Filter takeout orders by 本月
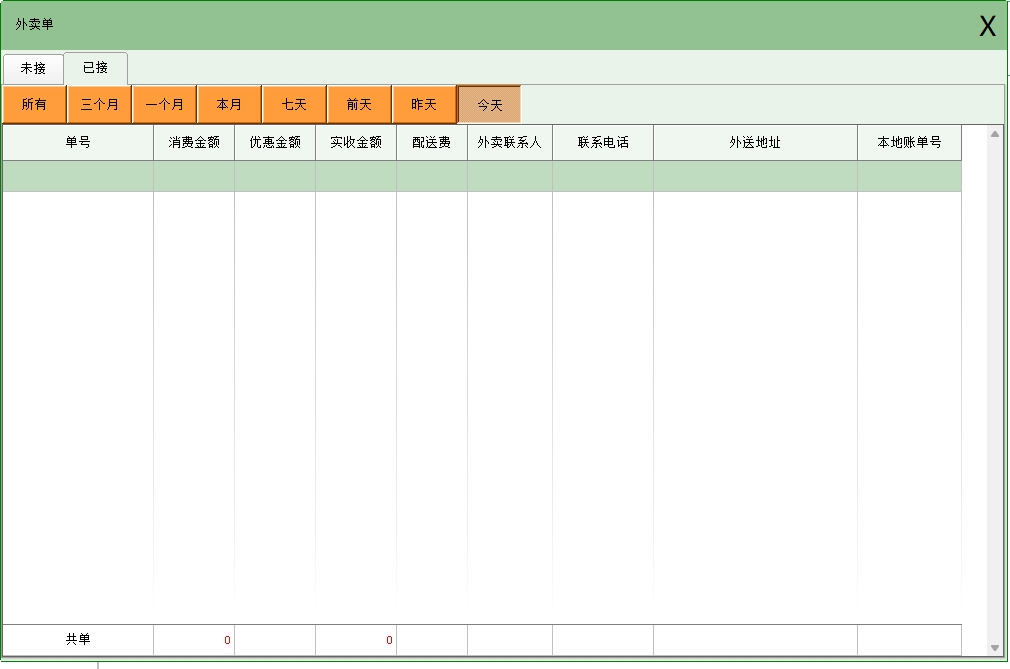 click(229, 104)
